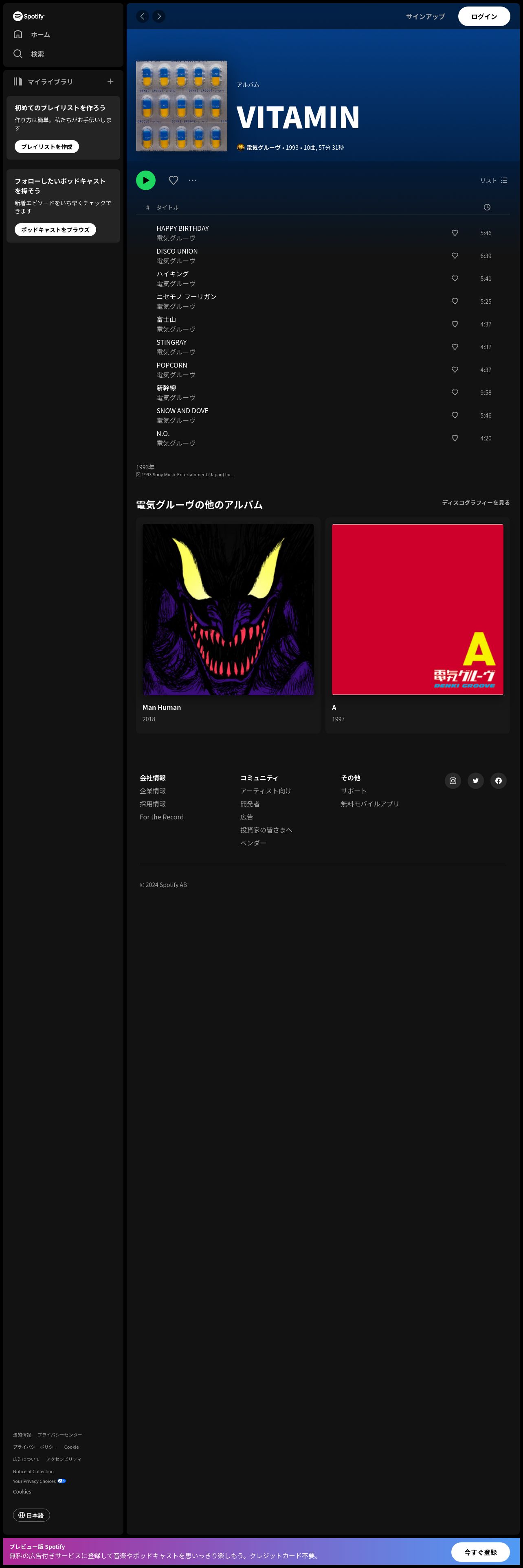Click For the Record footer link
523x1568 pixels.
[x=162, y=817]
